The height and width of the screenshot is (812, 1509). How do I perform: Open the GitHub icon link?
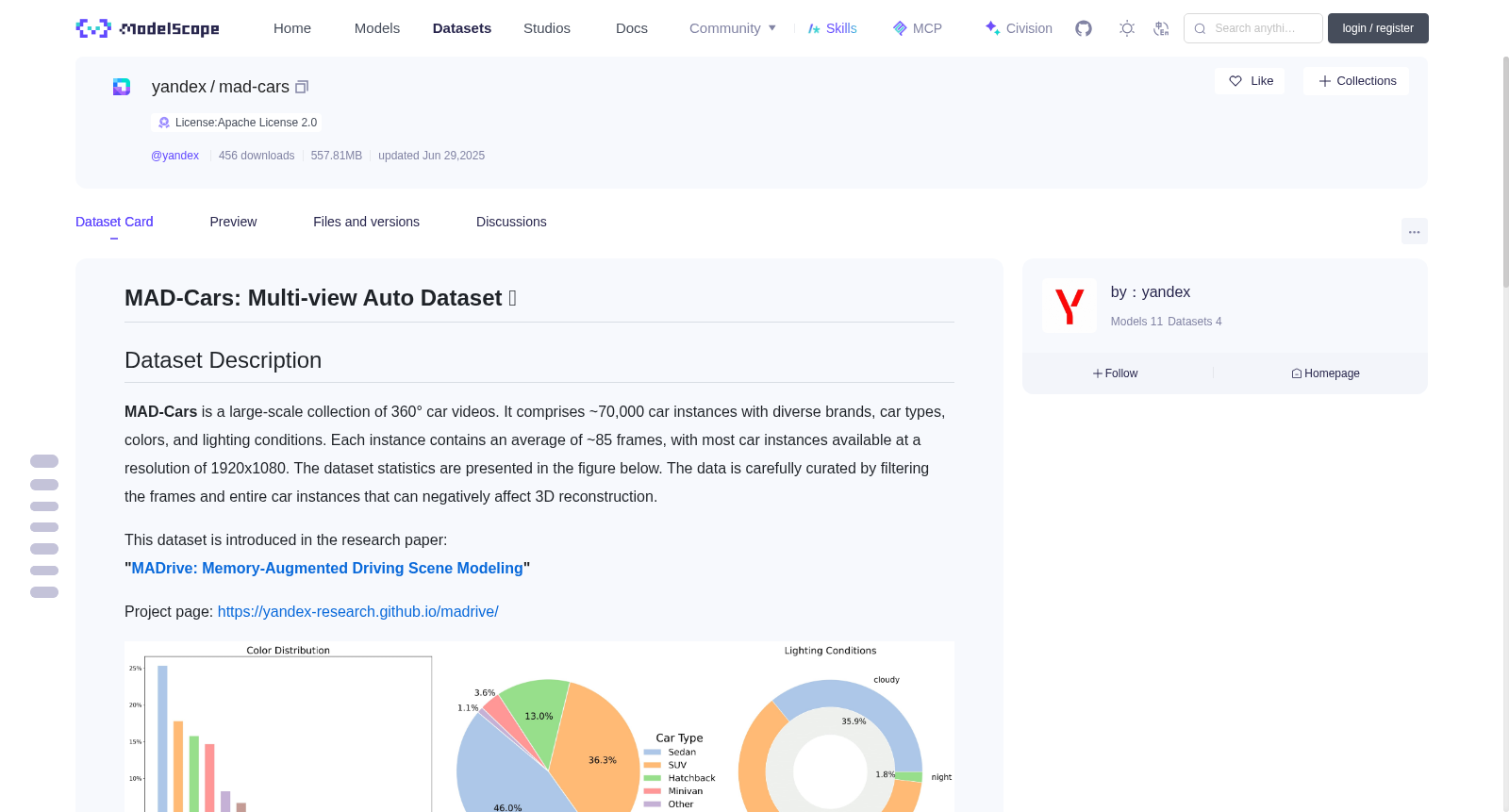click(1084, 28)
